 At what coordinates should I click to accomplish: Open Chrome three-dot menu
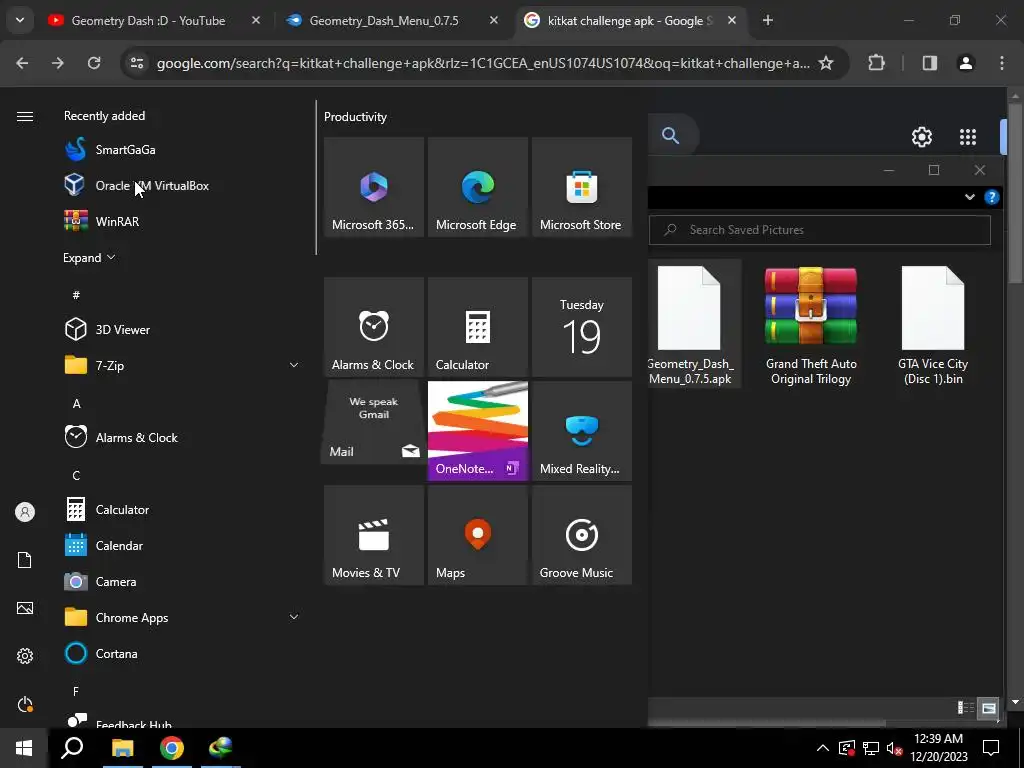tap(1002, 63)
